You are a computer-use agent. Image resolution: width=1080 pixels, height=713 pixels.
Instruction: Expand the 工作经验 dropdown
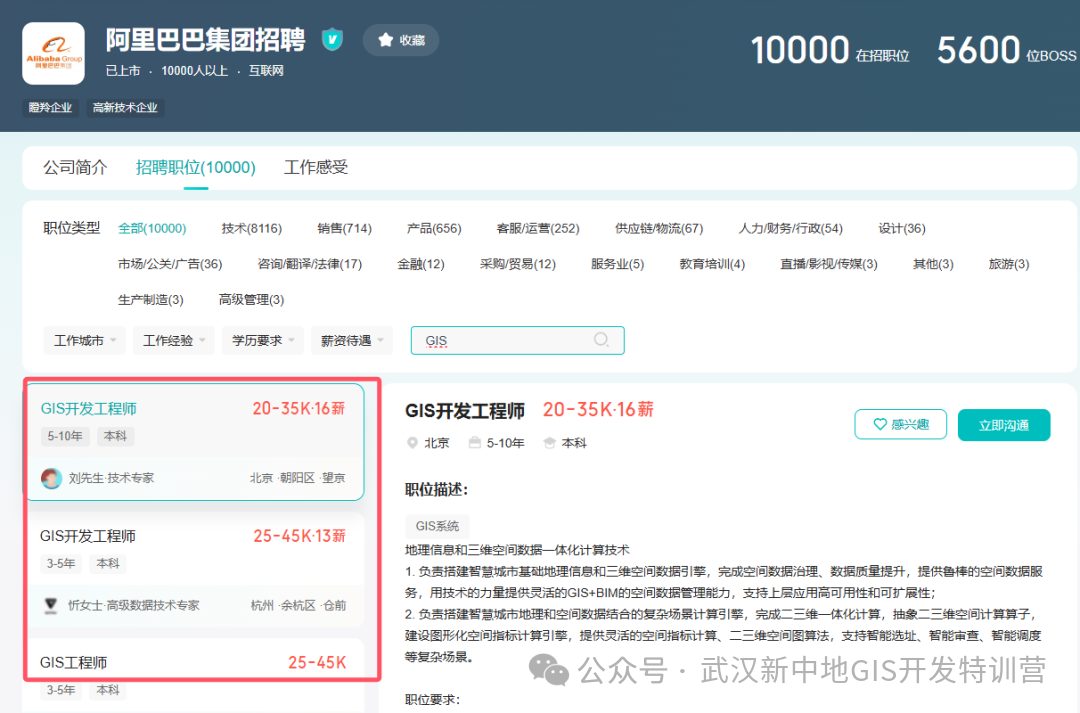tap(174, 340)
